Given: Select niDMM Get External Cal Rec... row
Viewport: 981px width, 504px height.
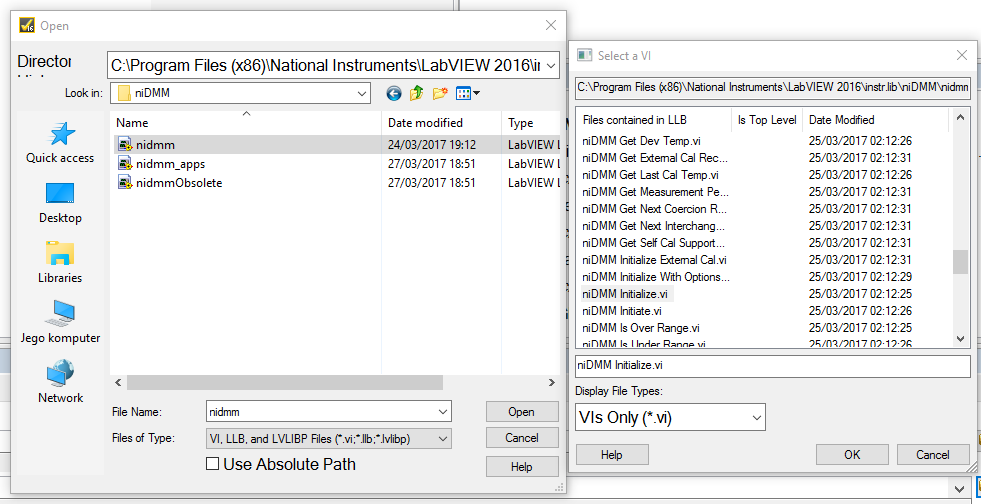Looking at the screenshot, I should pos(655,158).
